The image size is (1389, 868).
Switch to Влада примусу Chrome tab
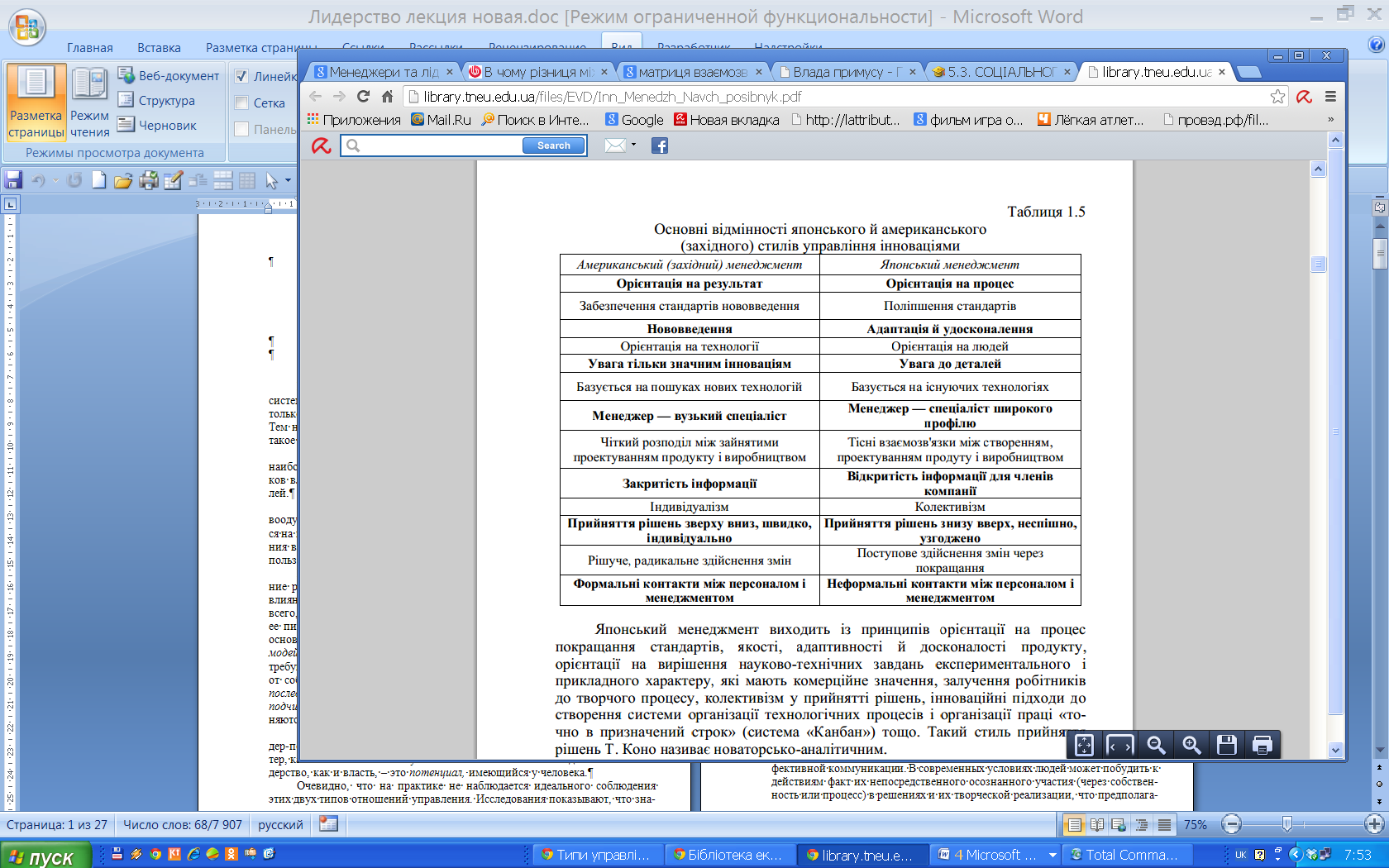pyautogui.click(x=847, y=72)
